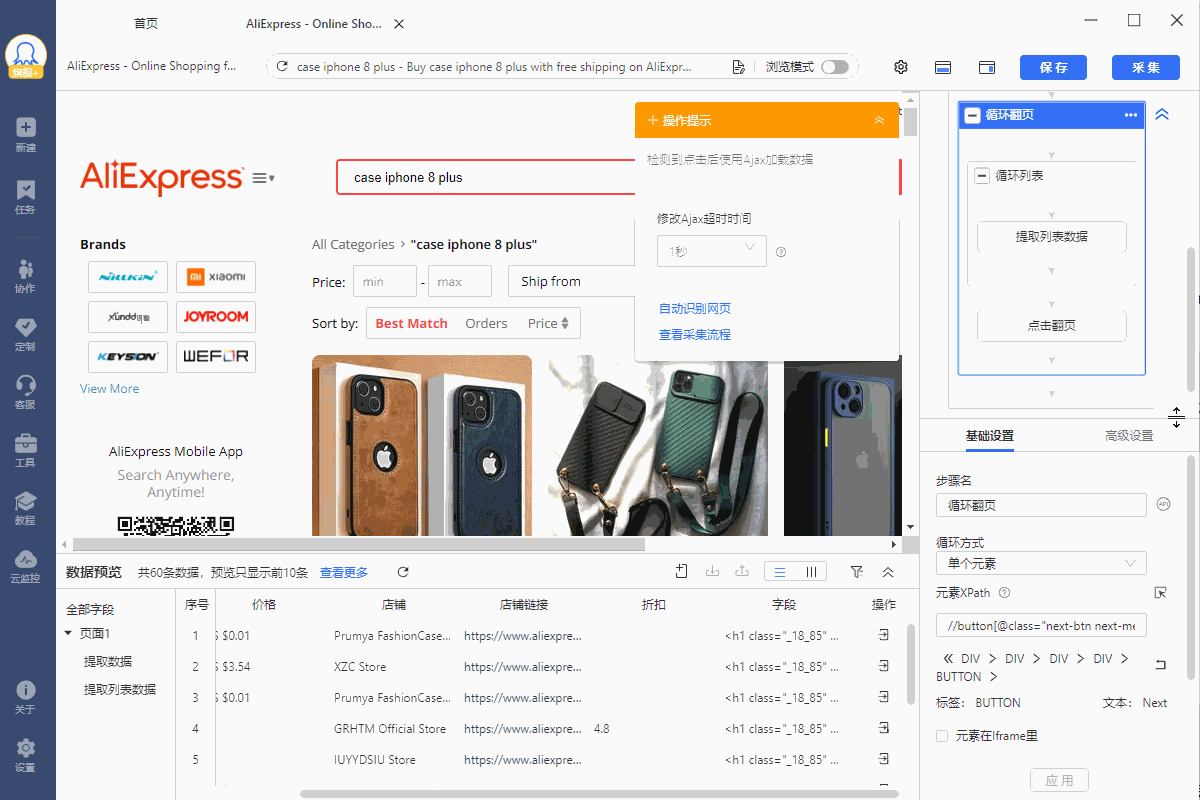Click the 保存 (Save) button

(1054, 67)
